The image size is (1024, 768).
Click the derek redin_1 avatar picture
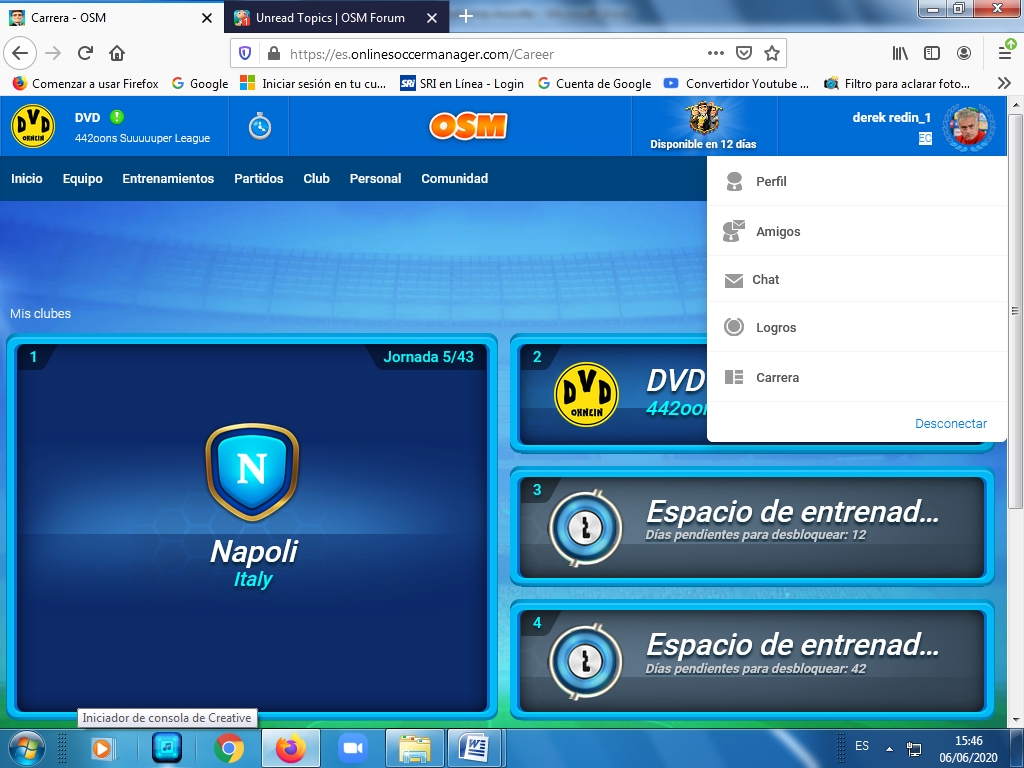[x=970, y=126]
